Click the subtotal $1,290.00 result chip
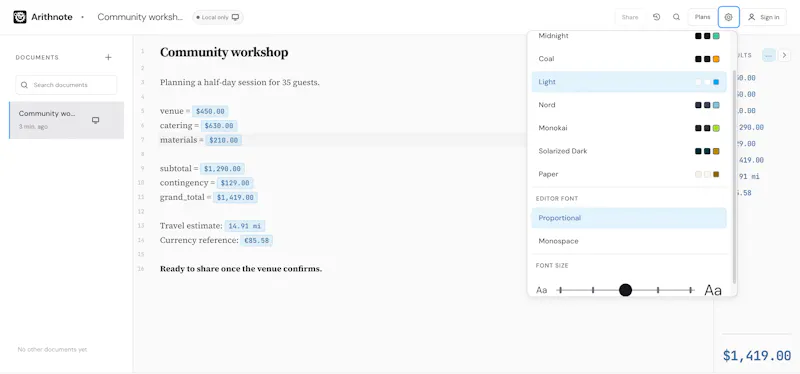 coord(222,168)
